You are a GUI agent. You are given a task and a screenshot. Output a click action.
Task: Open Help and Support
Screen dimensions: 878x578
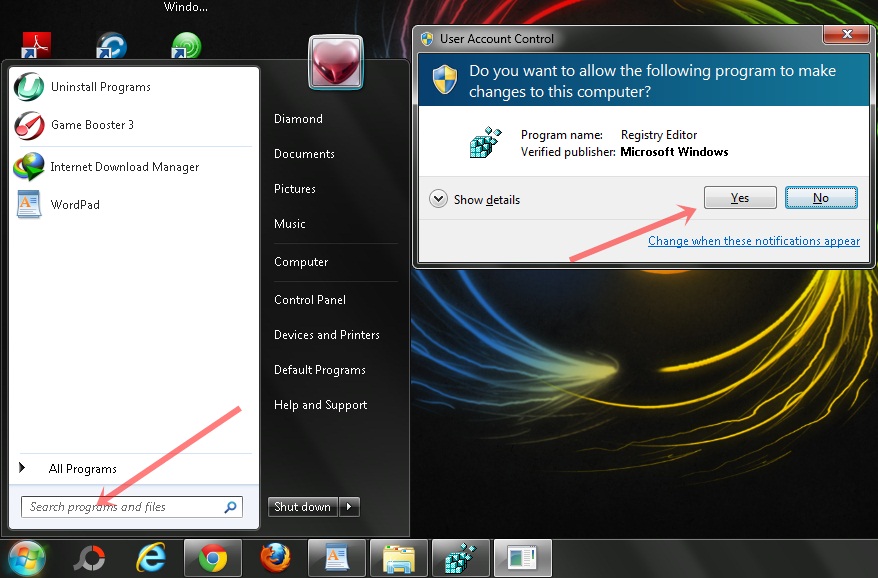[x=320, y=405]
